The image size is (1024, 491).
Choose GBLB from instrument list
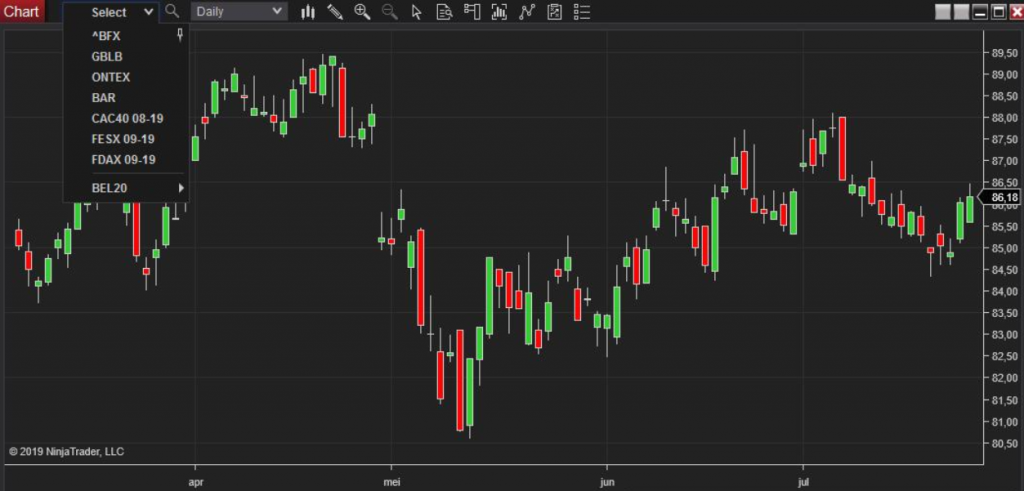[x=106, y=57]
